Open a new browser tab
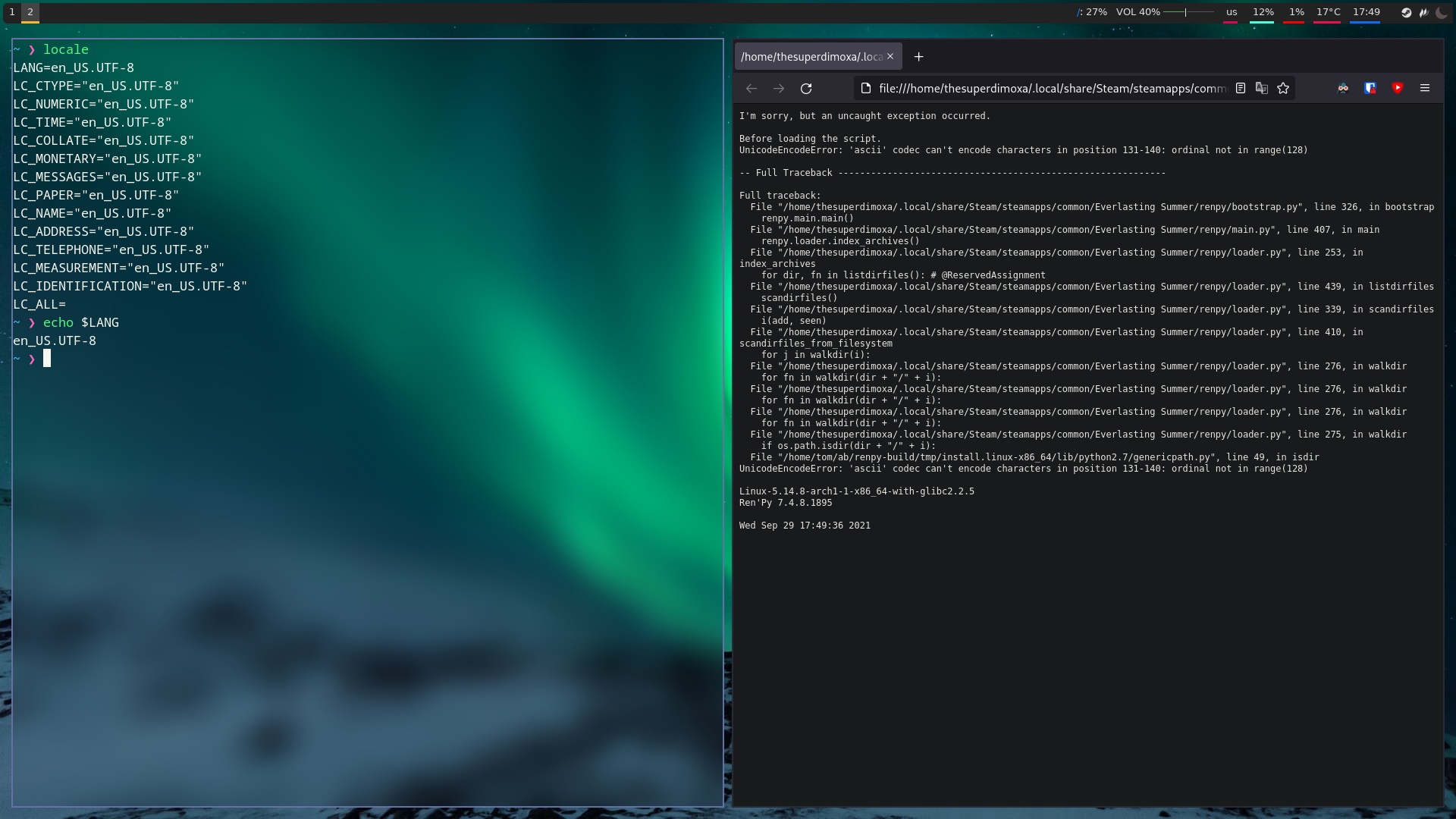 [x=919, y=55]
